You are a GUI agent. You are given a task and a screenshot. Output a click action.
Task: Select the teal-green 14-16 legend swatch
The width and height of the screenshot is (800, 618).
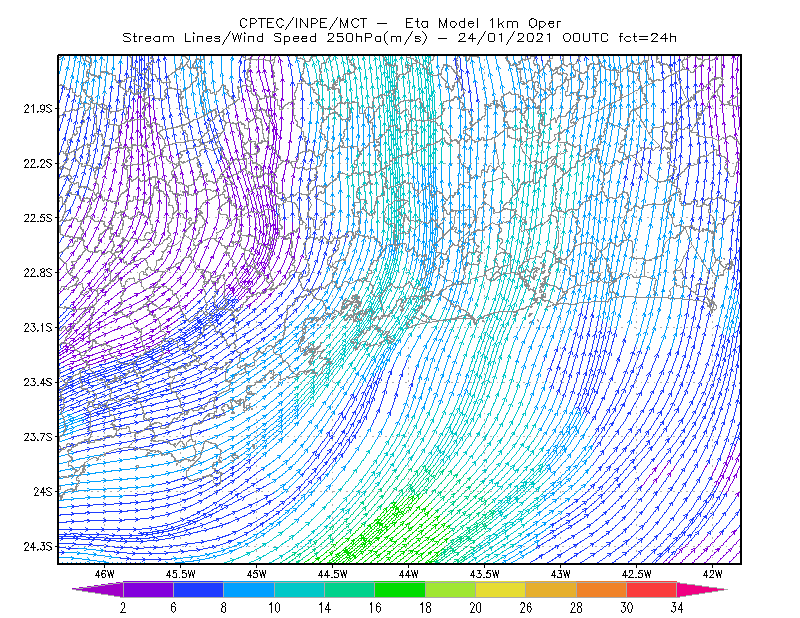pyautogui.click(x=349, y=589)
